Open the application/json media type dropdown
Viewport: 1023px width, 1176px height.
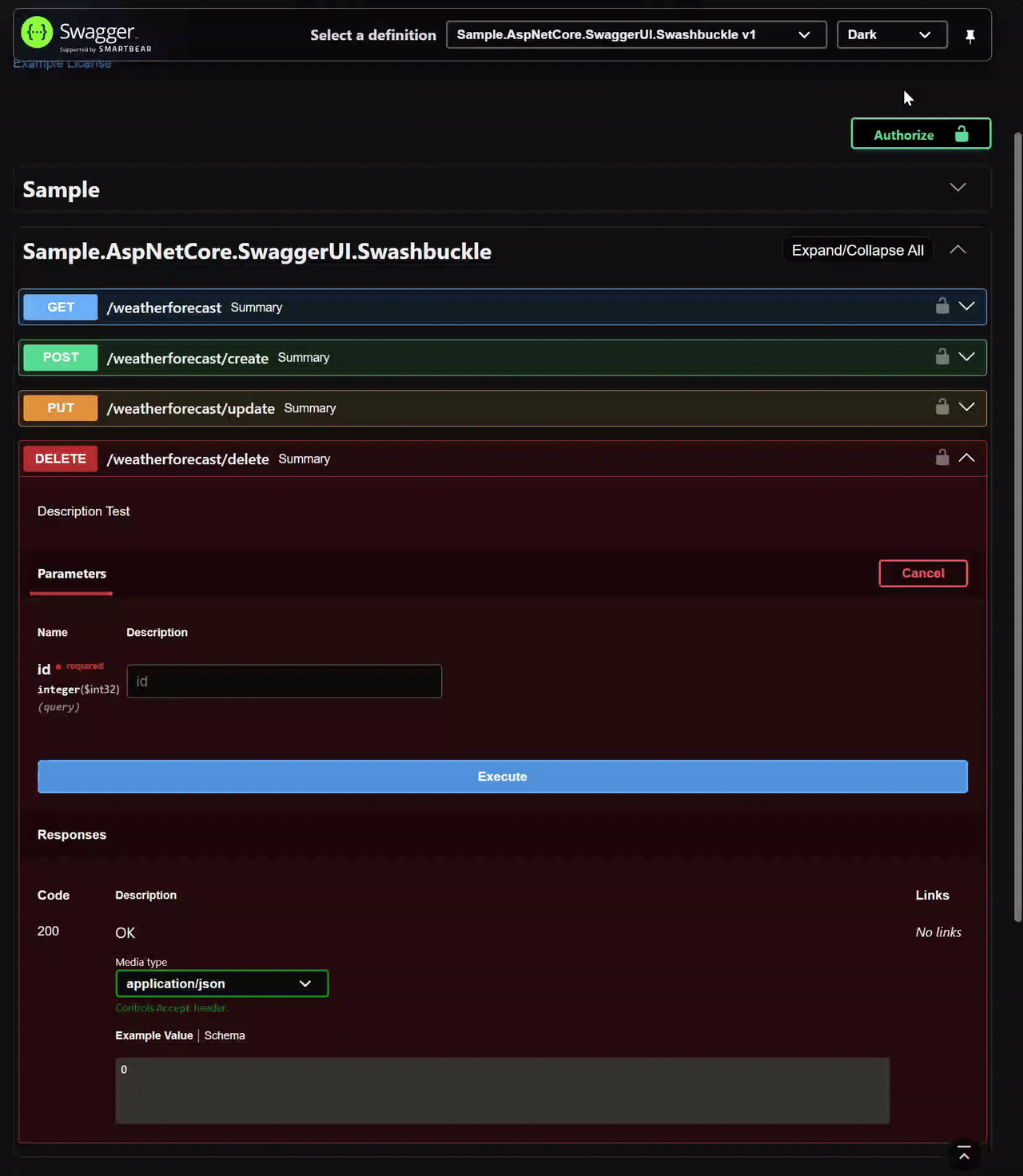(x=222, y=983)
